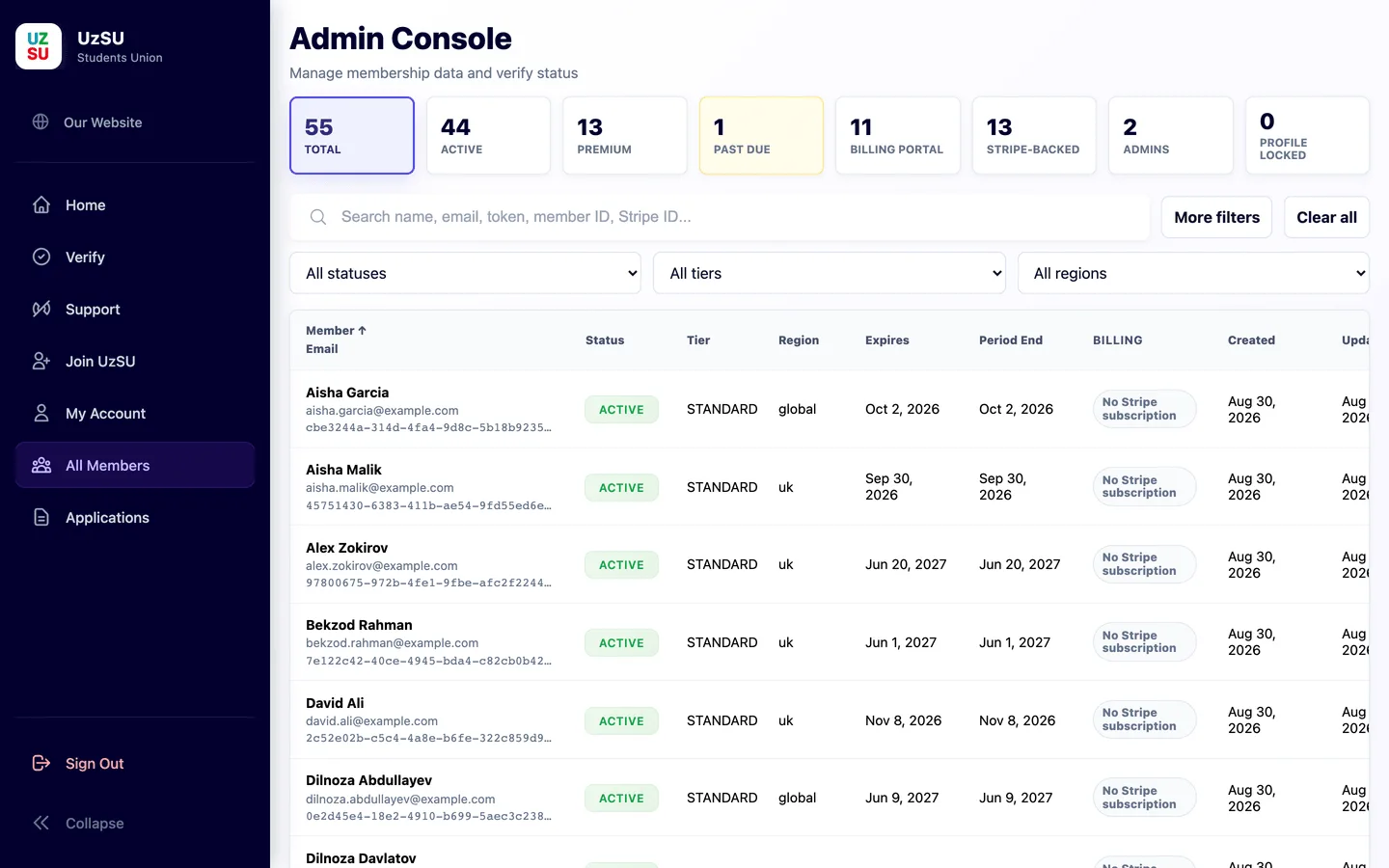Click the Support icon in sidebar
The image size is (1389, 868).
point(41,309)
